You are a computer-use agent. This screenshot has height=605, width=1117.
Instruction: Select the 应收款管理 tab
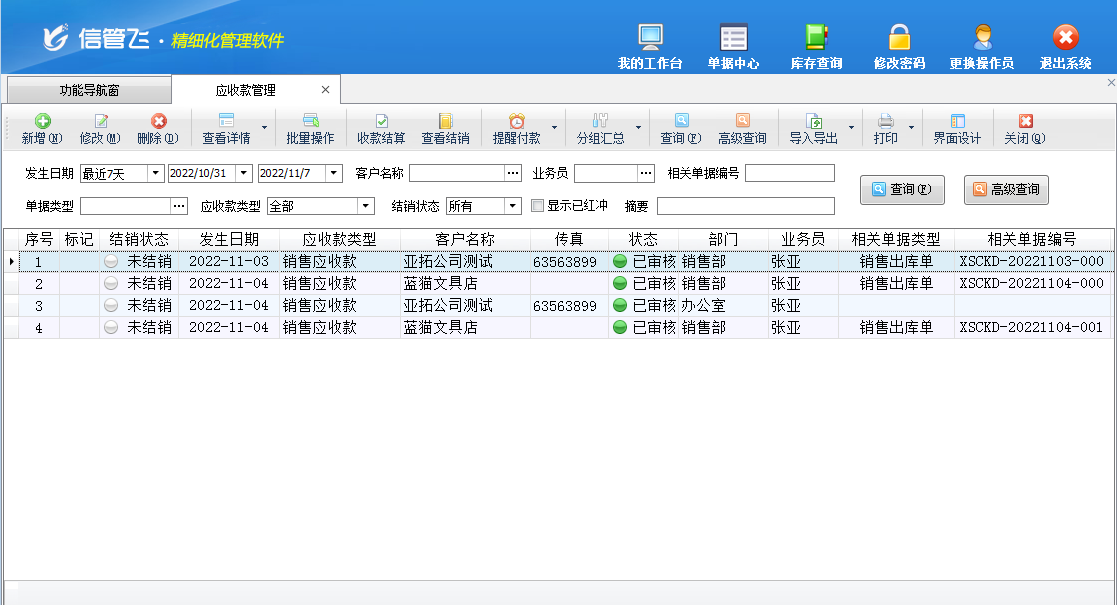tap(245, 90)
